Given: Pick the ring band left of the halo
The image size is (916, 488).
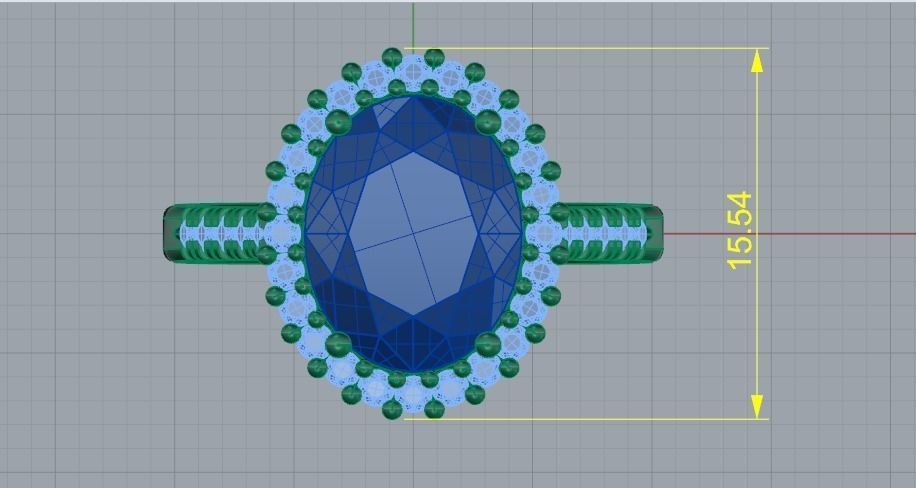Looking at the screenshot, I should (214, 233).
